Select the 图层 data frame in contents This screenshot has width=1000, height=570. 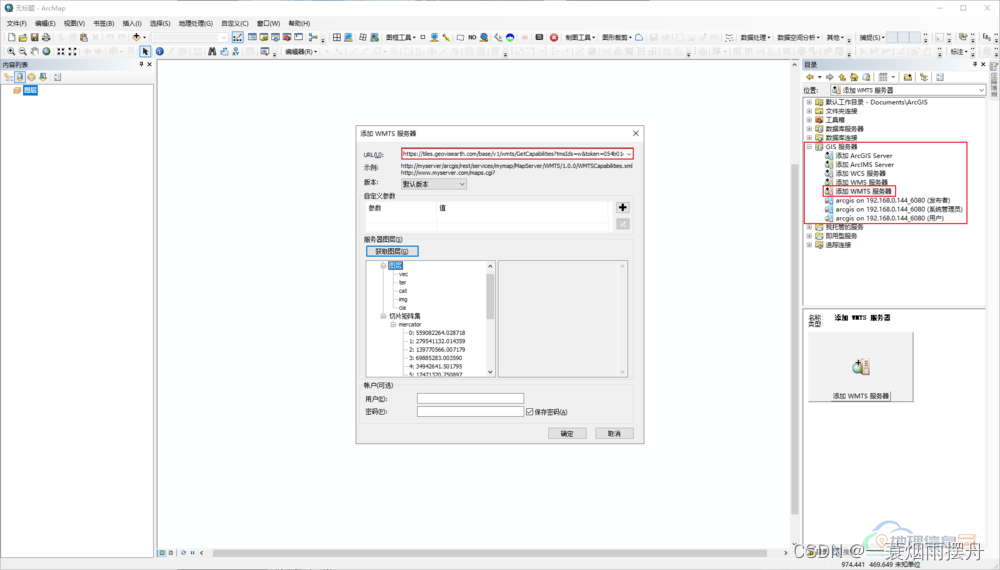click(x=30, y=91)
